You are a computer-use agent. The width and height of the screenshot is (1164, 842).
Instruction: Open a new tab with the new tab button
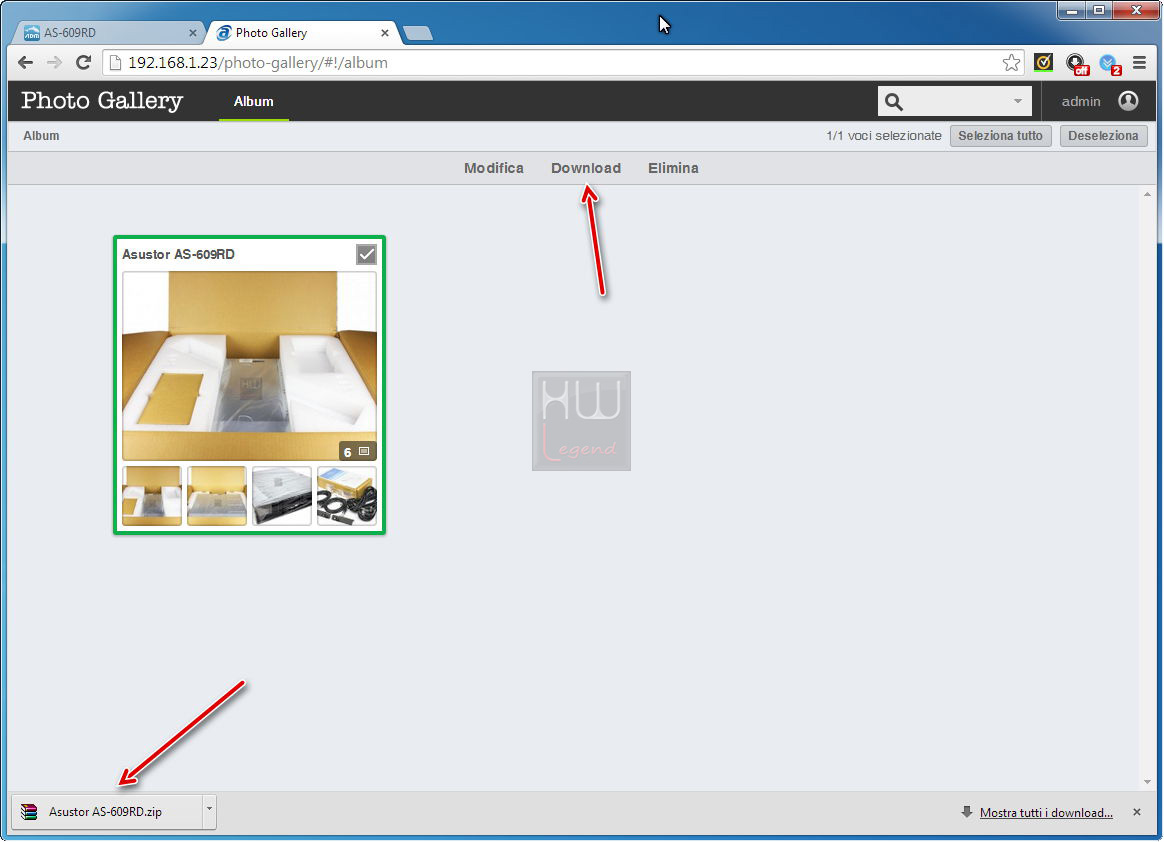tap(418, 33)
